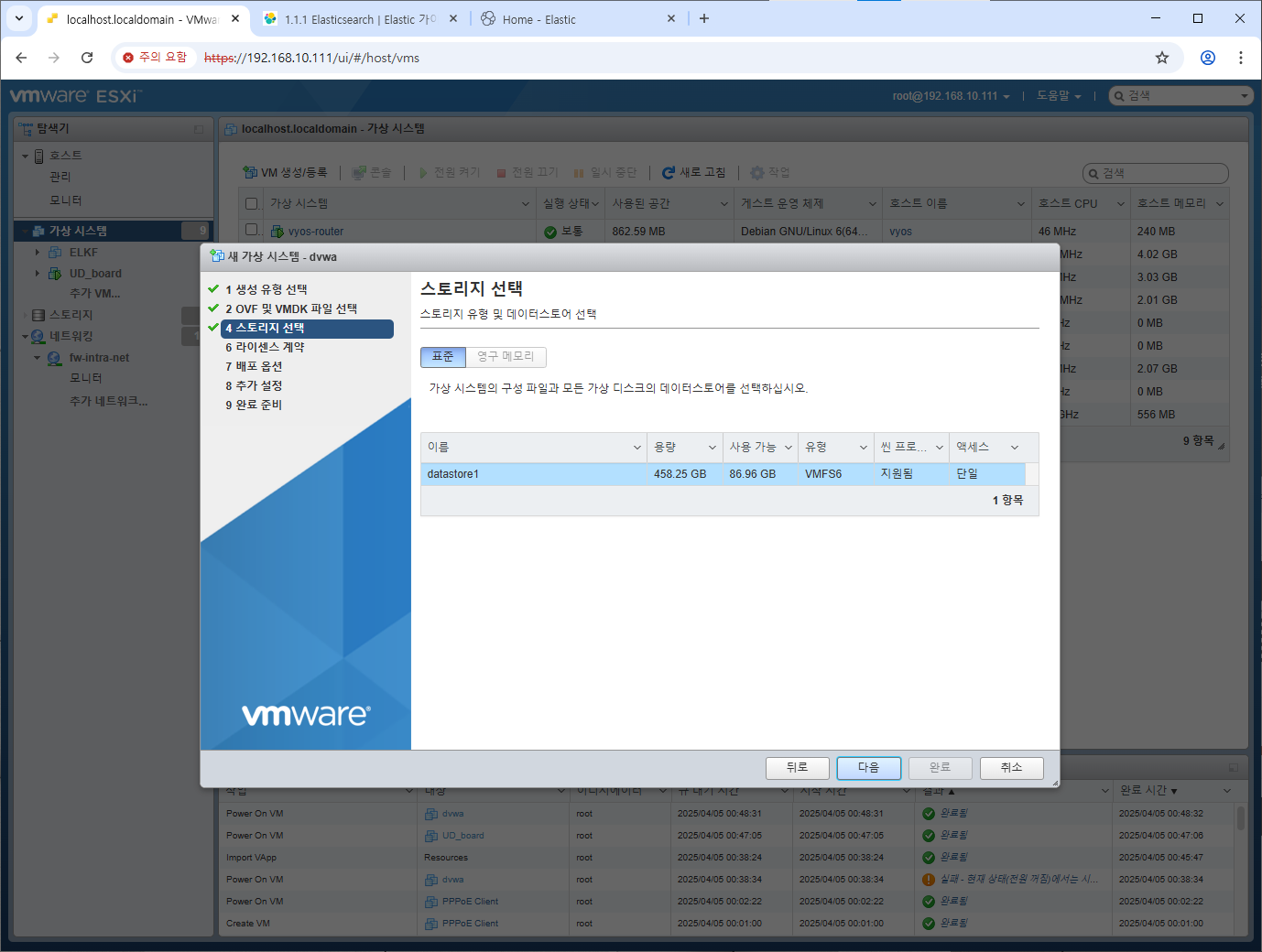Go to step 1 Select creation type
This screenshot has width=1262, height=952.
click(266, 289)
